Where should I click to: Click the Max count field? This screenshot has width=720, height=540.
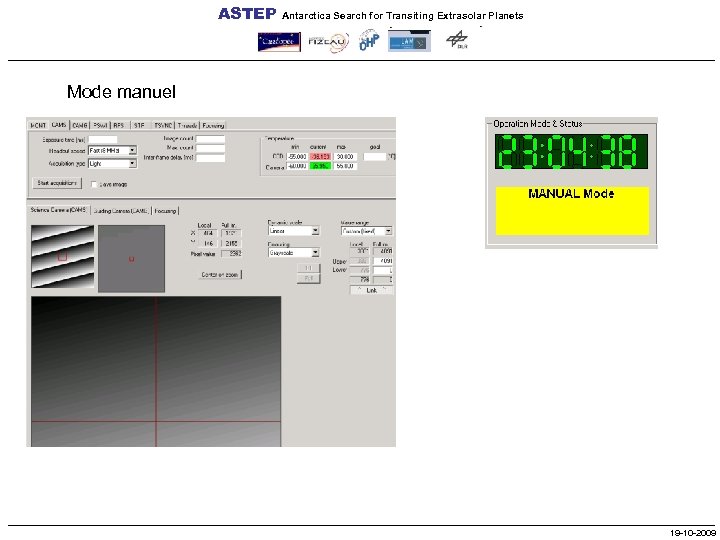210,148
